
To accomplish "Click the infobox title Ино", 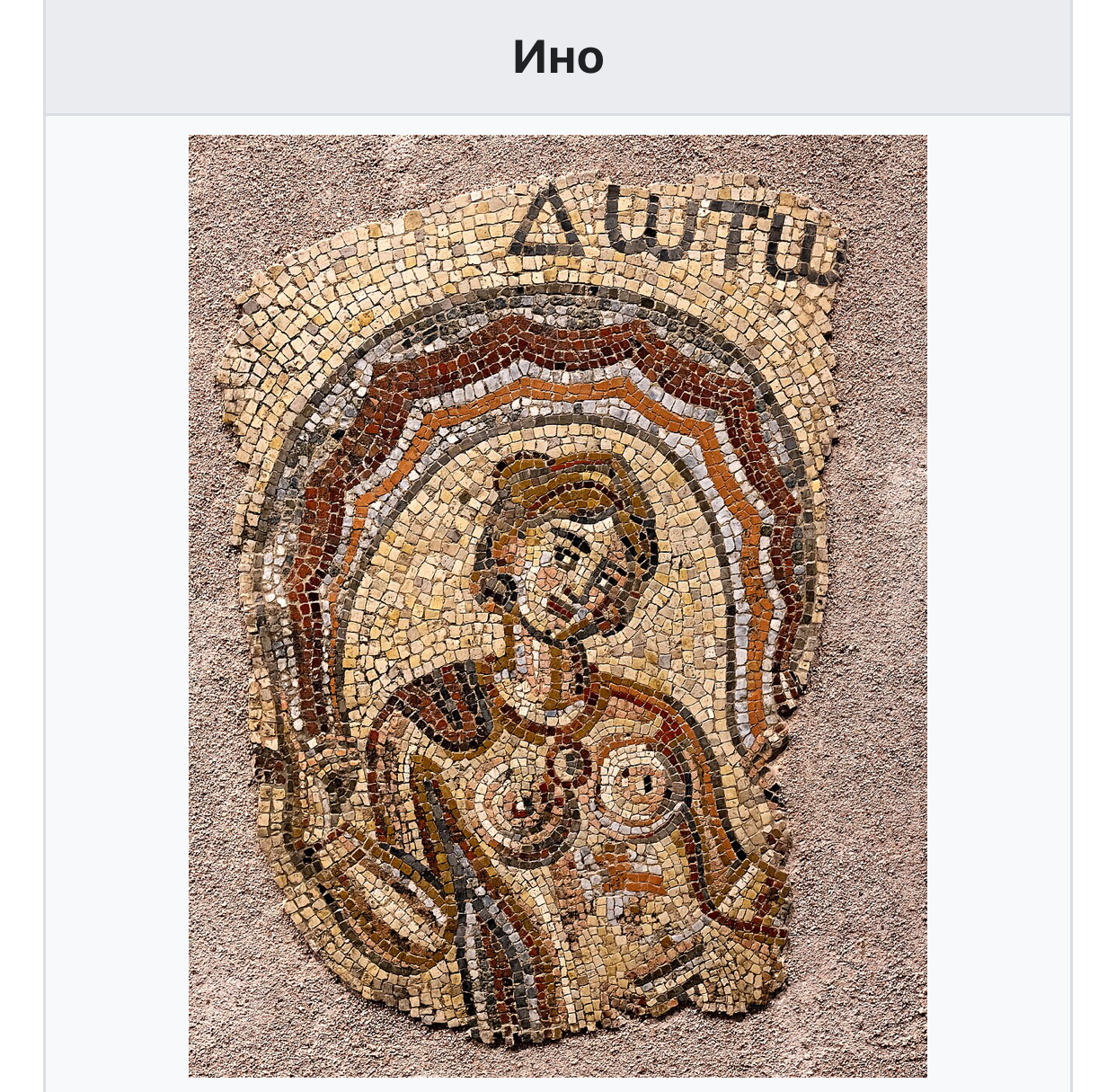I will coord(558,57).
